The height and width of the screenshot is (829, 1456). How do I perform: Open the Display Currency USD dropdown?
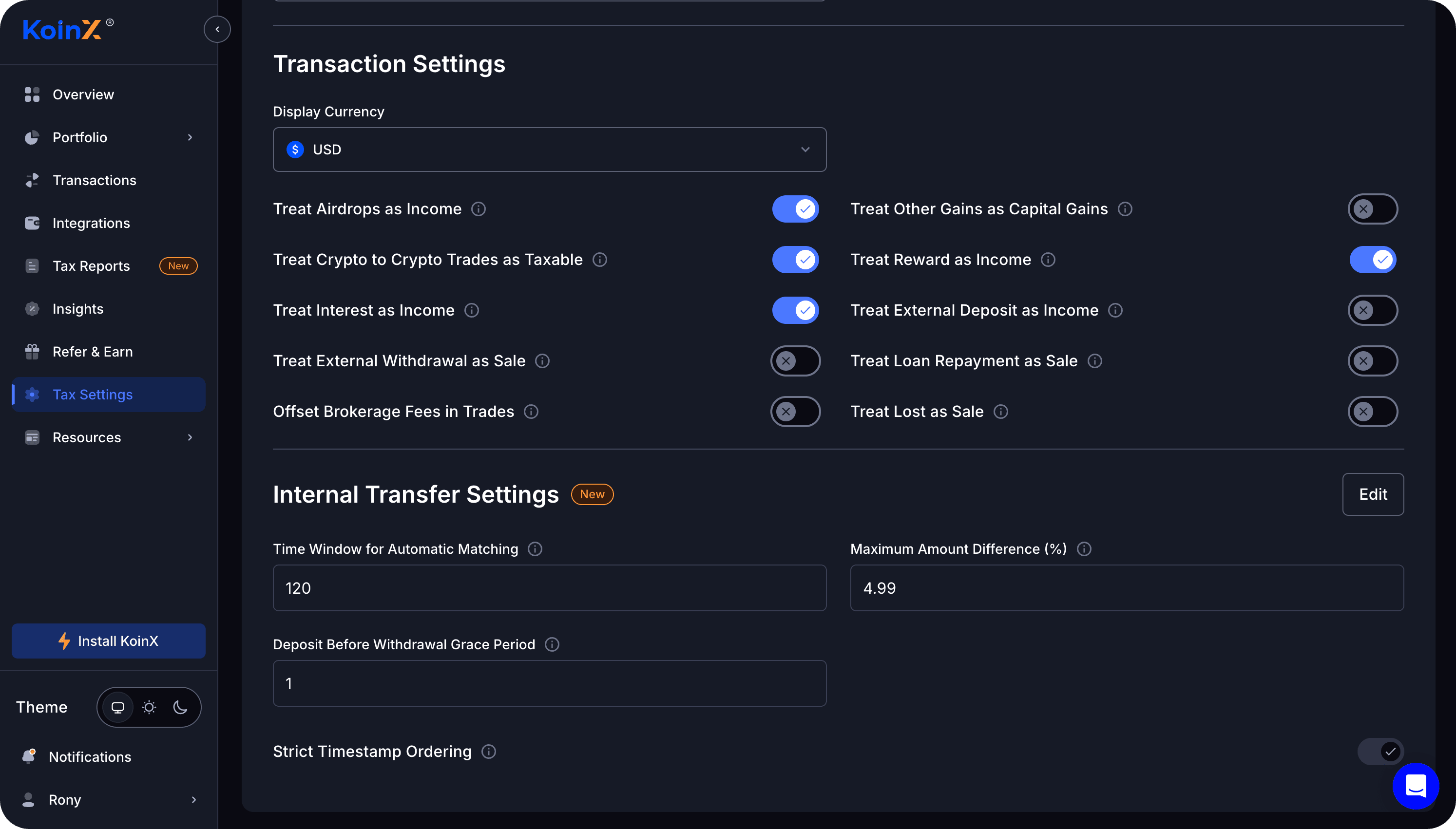tap(550, 150)
